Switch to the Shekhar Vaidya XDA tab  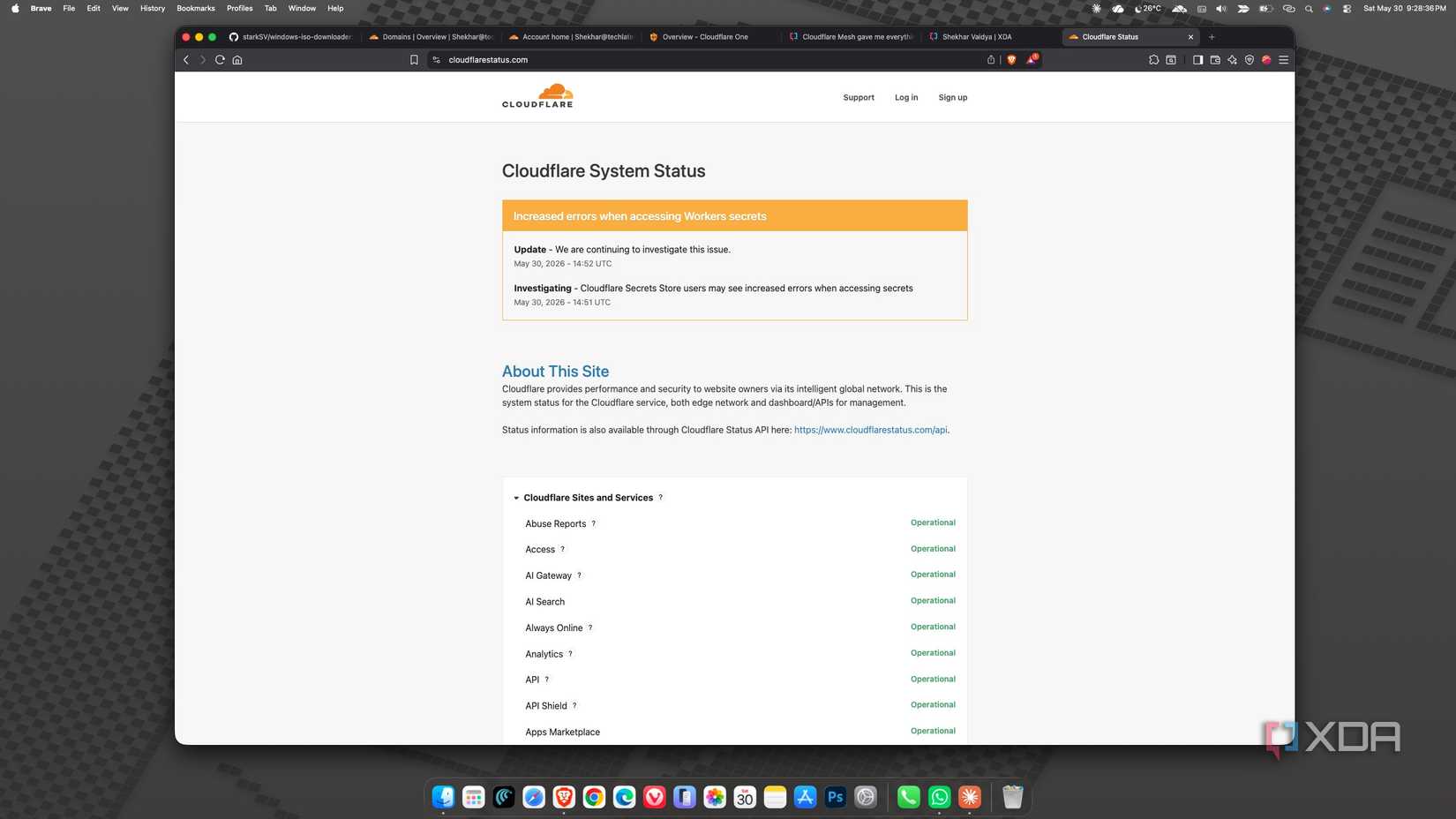tap(990, 37)
